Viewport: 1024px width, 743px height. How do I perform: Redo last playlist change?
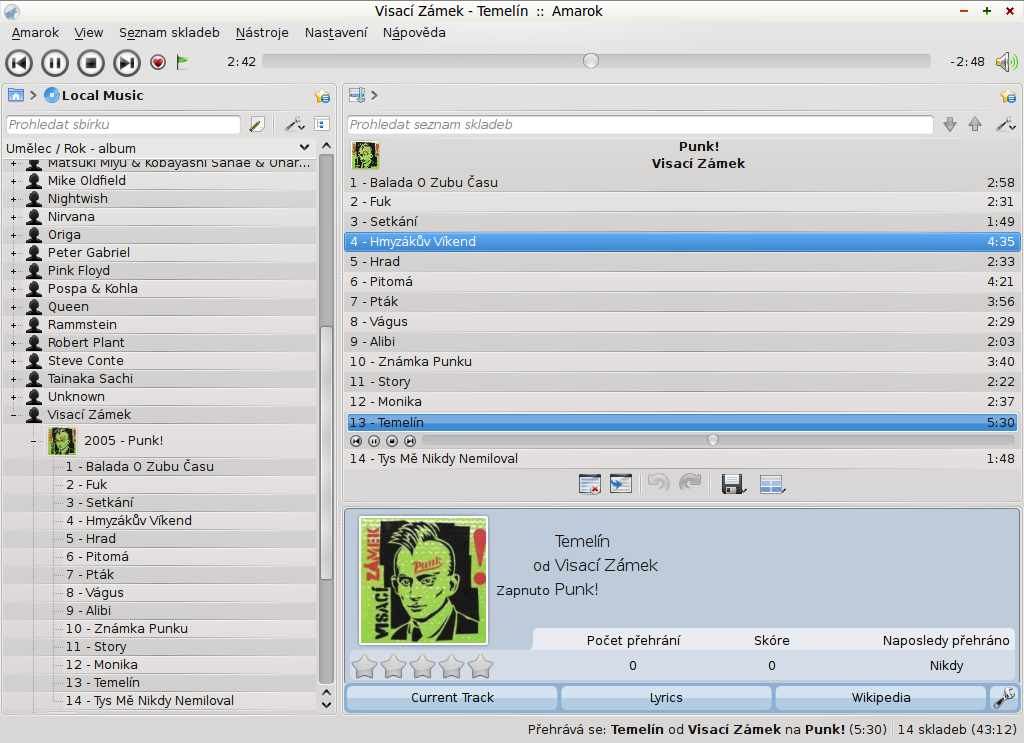(690, 483)
